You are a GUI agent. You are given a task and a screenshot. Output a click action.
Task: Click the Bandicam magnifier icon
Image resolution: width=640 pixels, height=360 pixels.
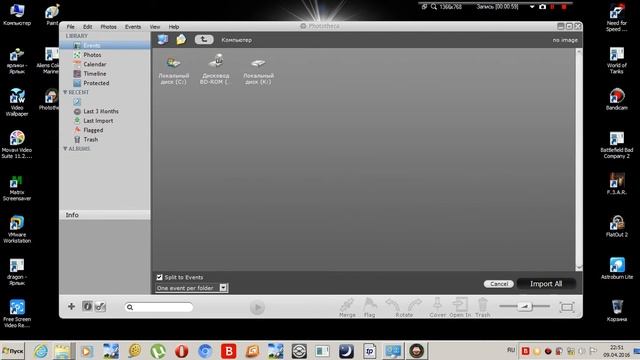(434, 7)
